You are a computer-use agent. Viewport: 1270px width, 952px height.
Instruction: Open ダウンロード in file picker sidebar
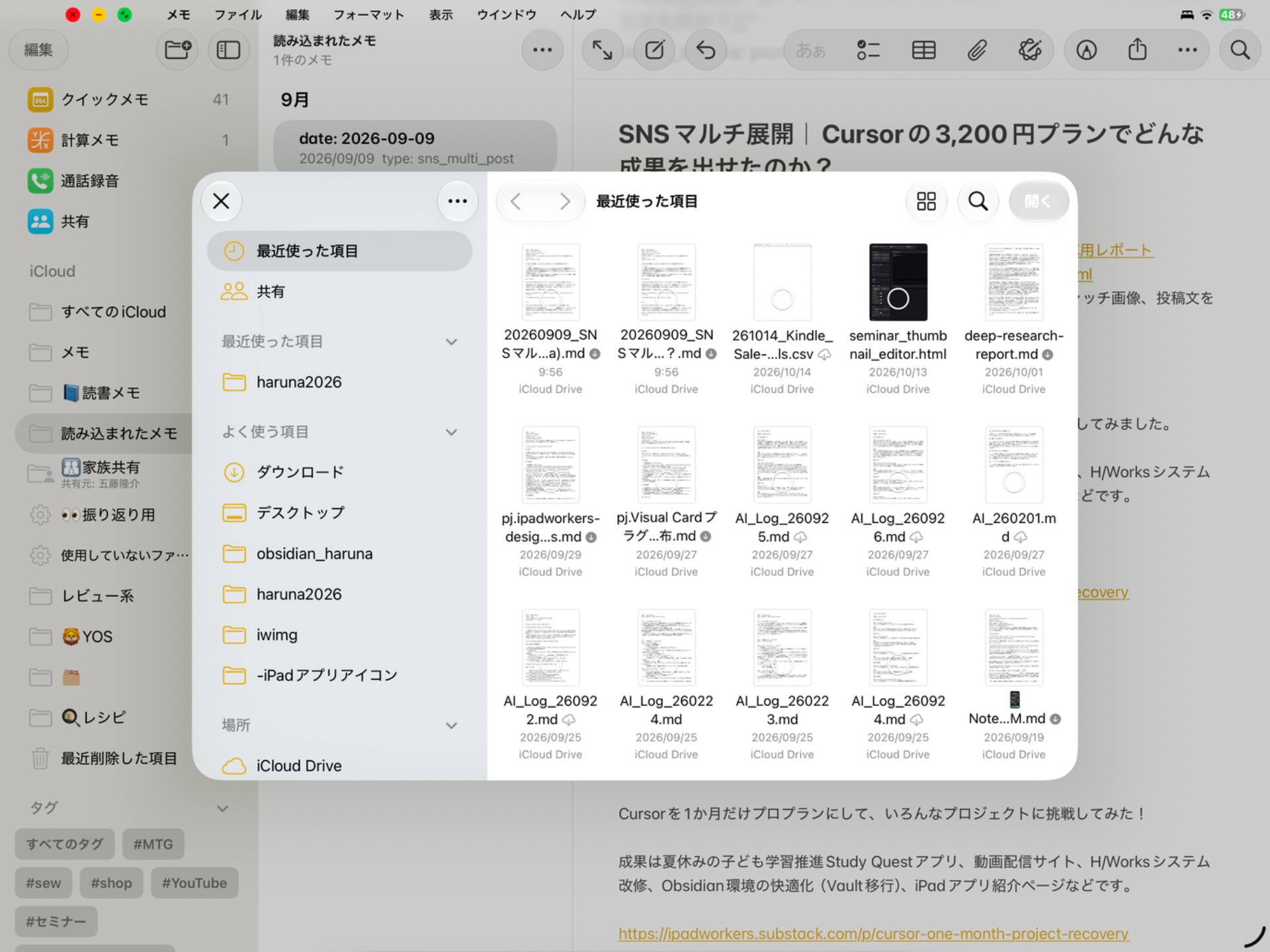tap(339, 472)
